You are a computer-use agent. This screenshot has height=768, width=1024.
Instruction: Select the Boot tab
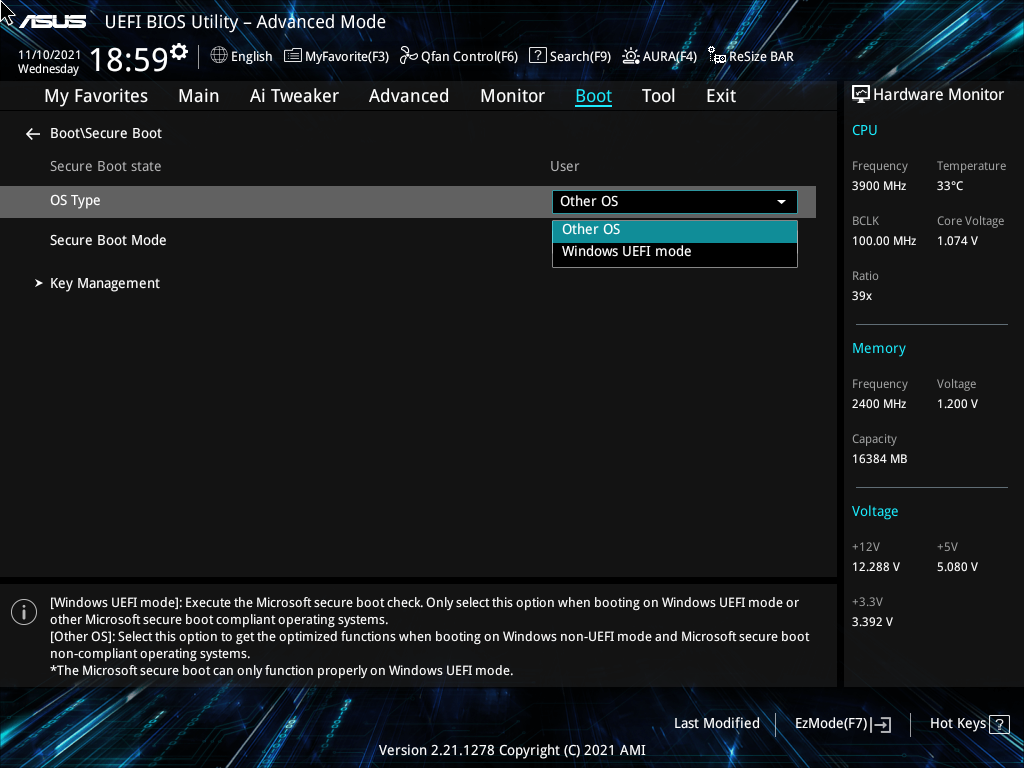click(x=593, y=96)
